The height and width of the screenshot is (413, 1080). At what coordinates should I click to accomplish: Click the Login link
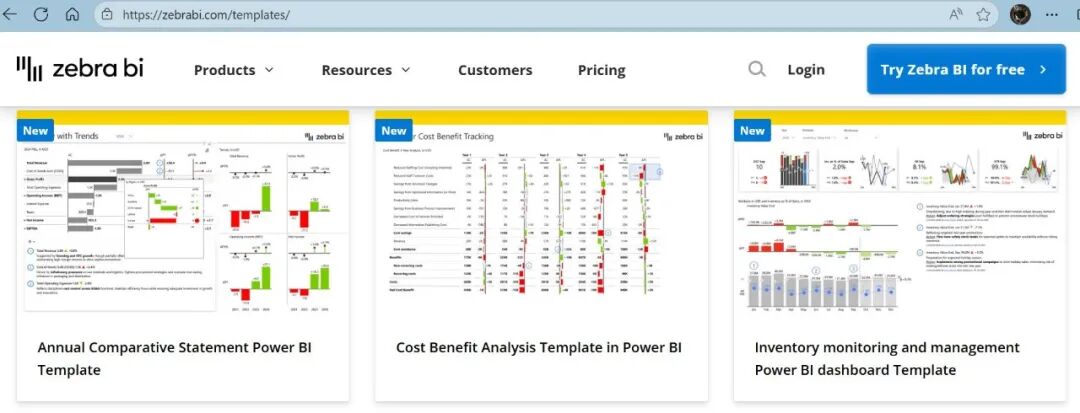click(806, 70)
